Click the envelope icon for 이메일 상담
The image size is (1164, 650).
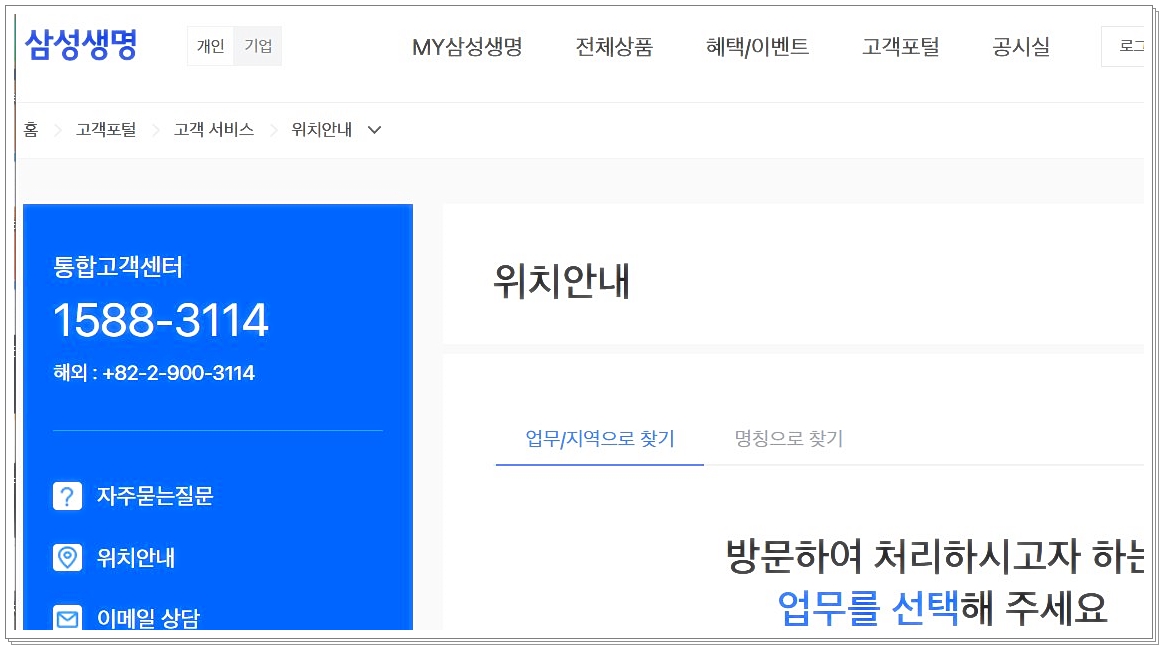click(68, 617)
